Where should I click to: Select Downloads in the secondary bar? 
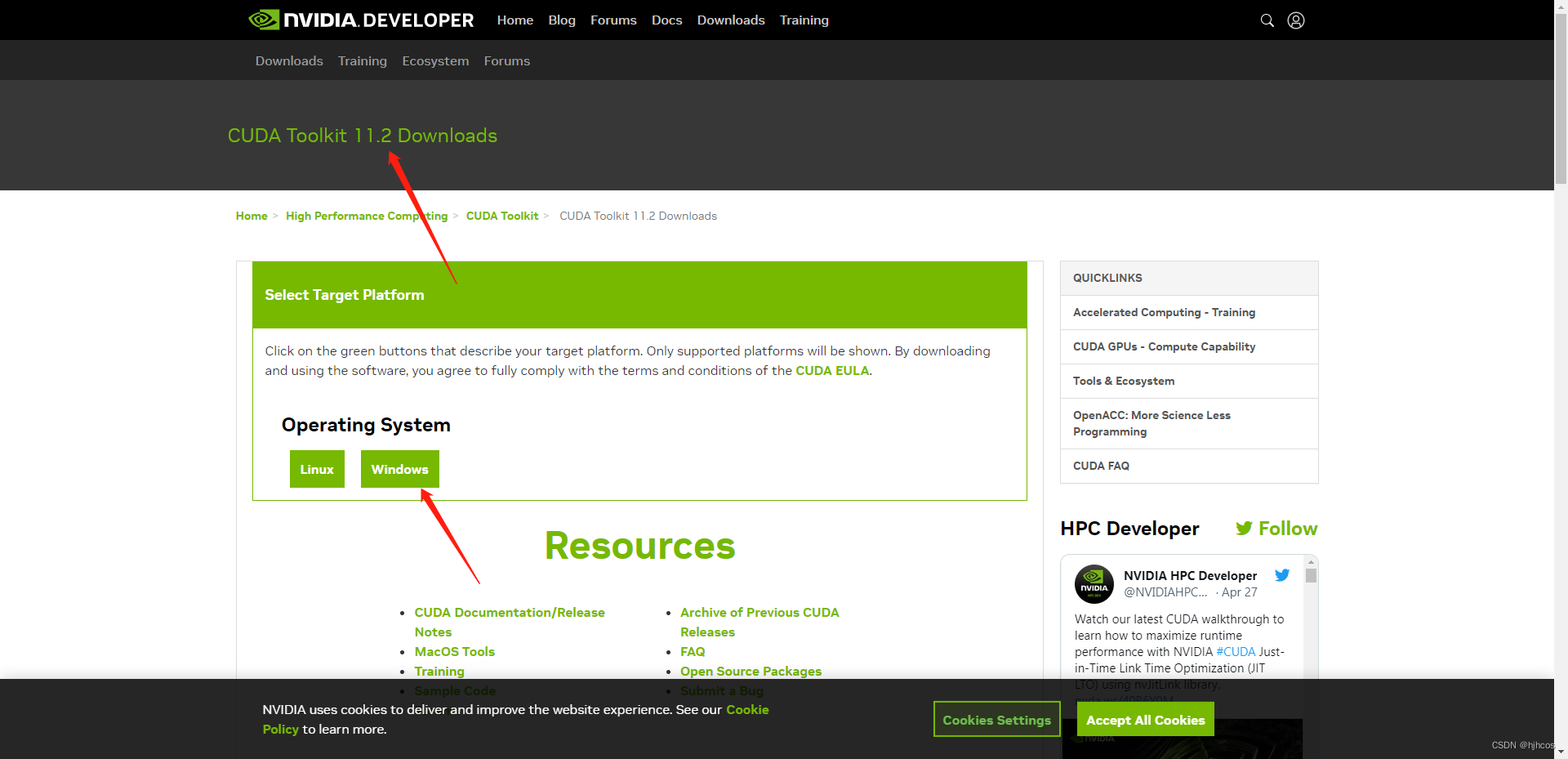click(289, 60)
